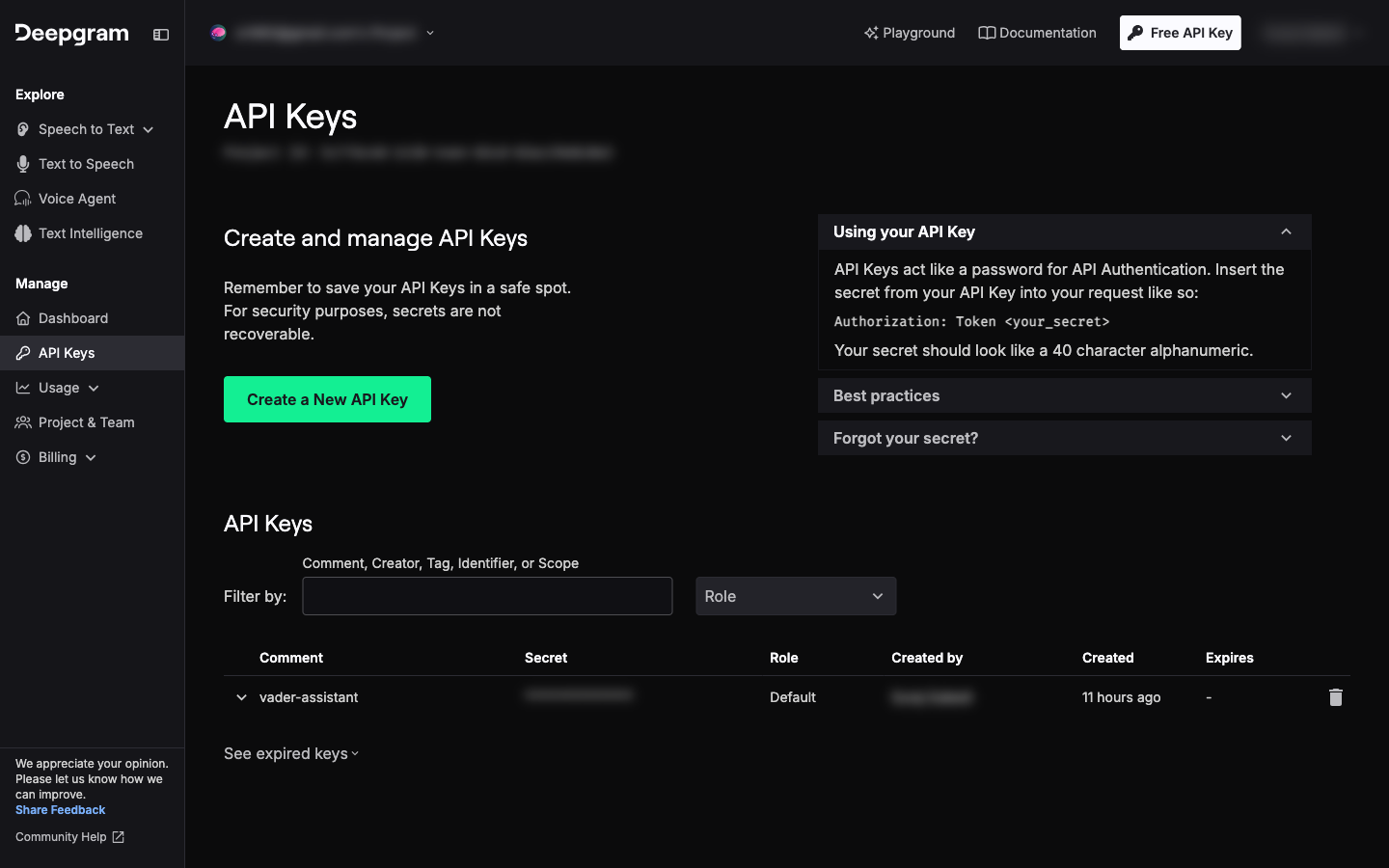Click the Free API Key button
Viewport: 1389px width, 868px height.
coord(1181,33)
